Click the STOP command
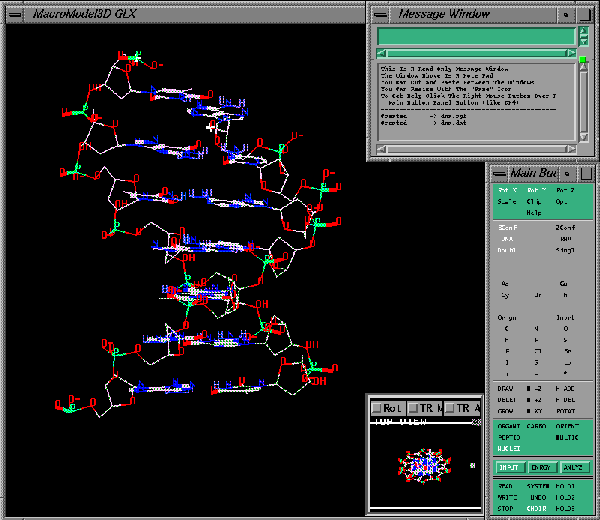The width and height of the screenshot is (600, 520). point(505,509)
